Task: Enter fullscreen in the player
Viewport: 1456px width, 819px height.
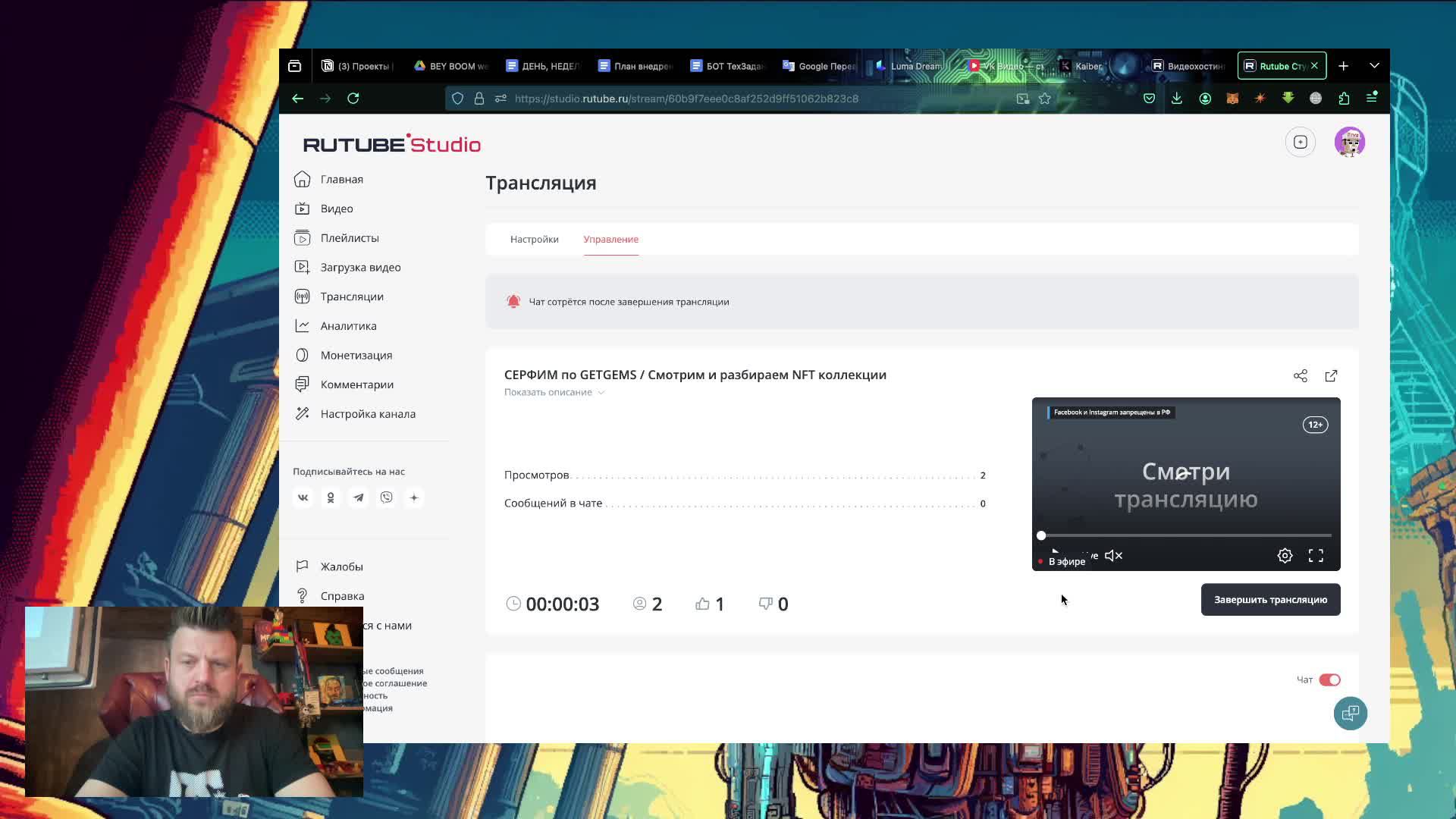Action: 1316,556
